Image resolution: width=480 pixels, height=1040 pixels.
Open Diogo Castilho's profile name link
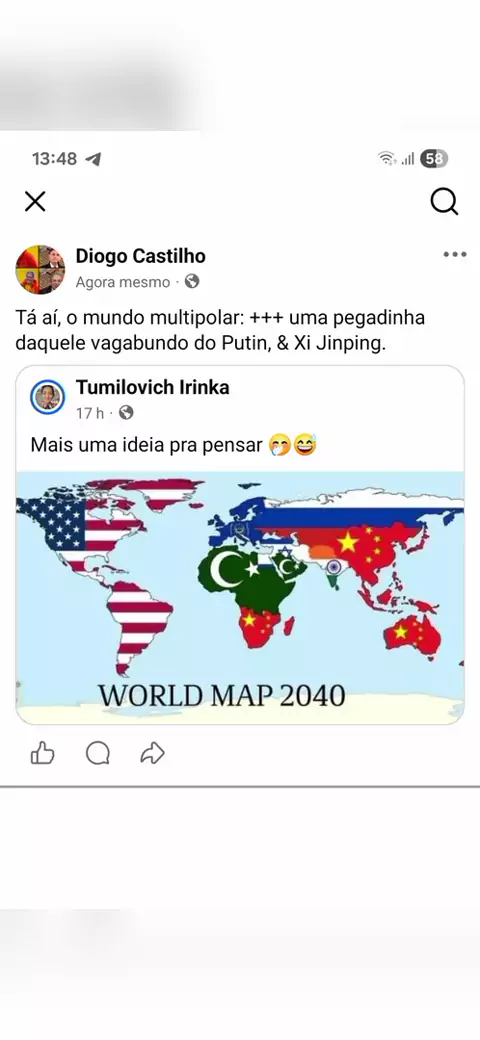click(141, 256)
